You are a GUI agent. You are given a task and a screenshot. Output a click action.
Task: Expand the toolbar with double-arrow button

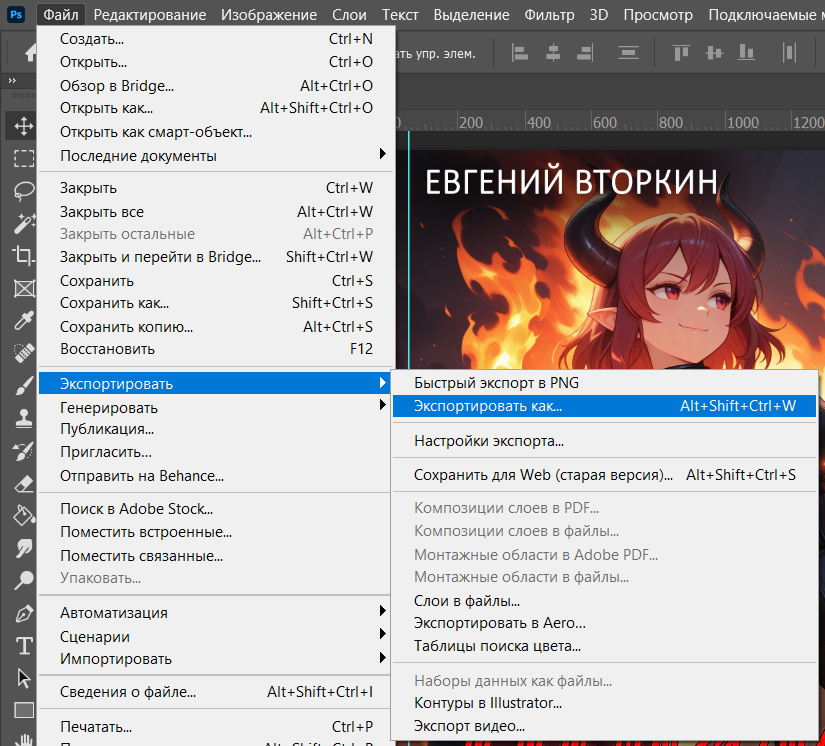click(12, 80)
